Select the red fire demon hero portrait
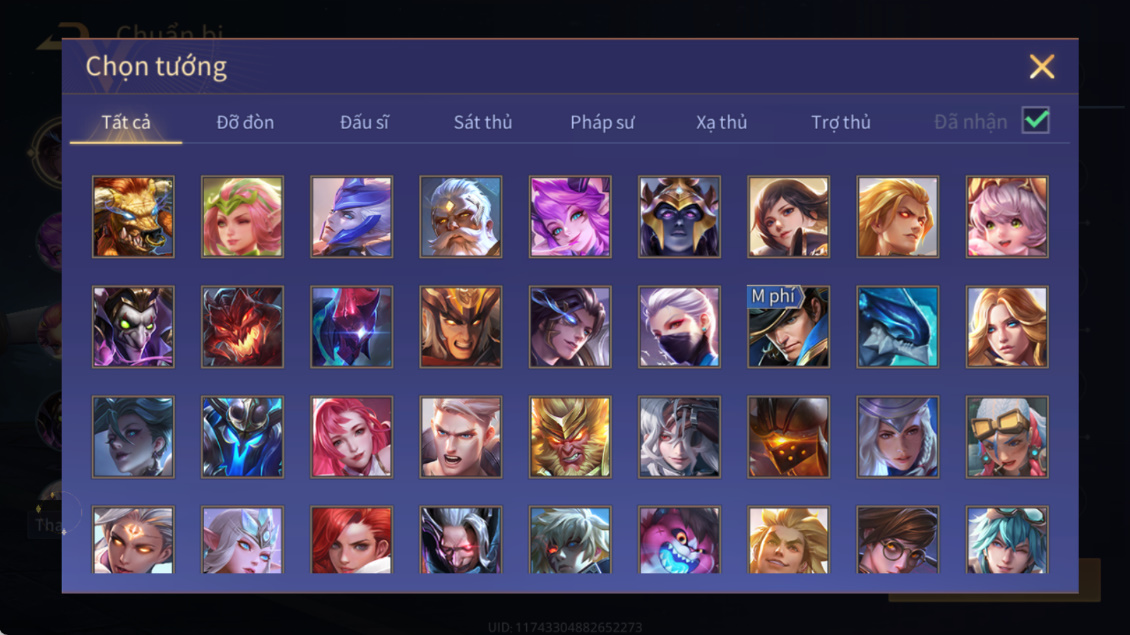 242,327
